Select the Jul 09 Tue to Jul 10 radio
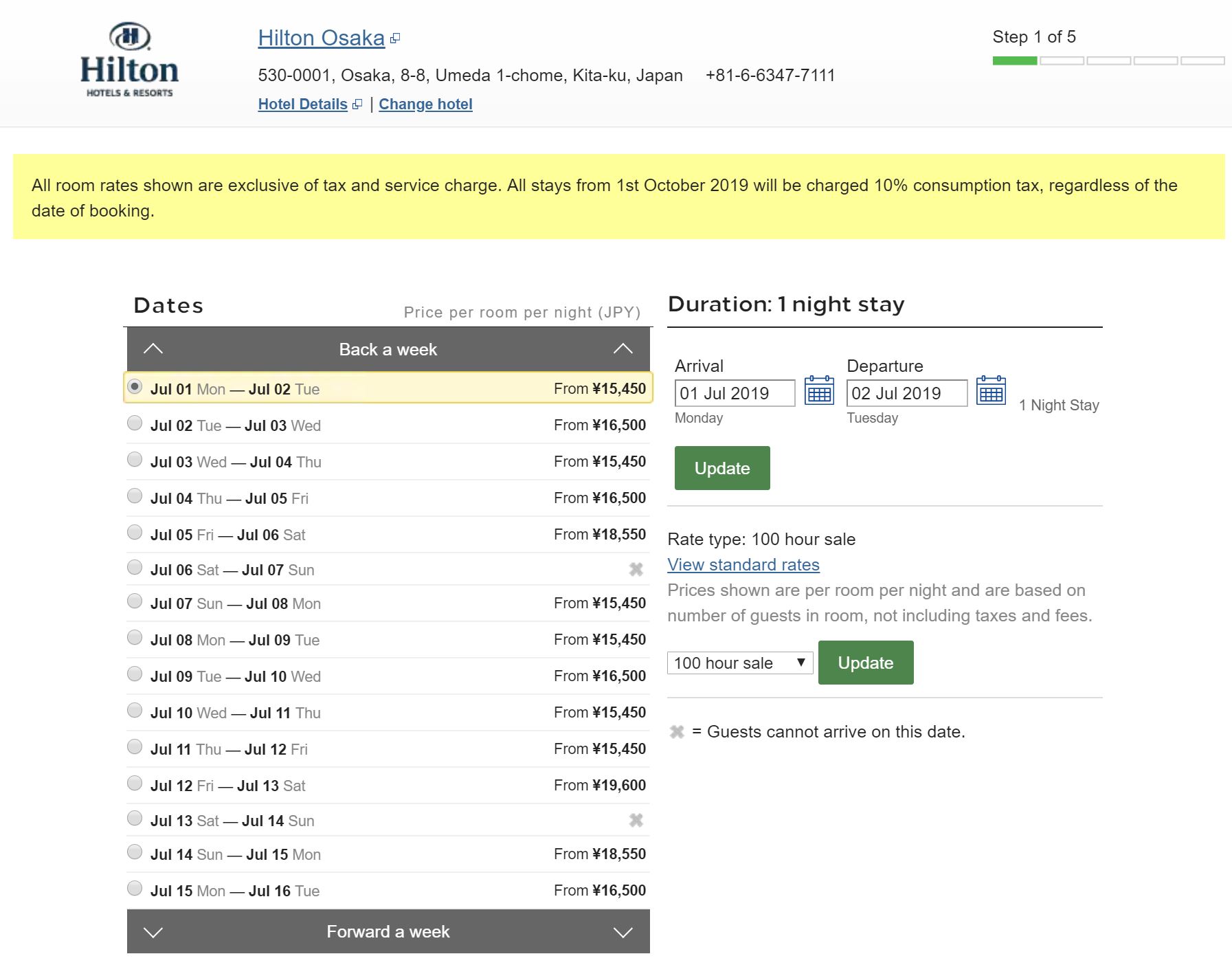Screen dimensions: 1232x965 point(135,674)
